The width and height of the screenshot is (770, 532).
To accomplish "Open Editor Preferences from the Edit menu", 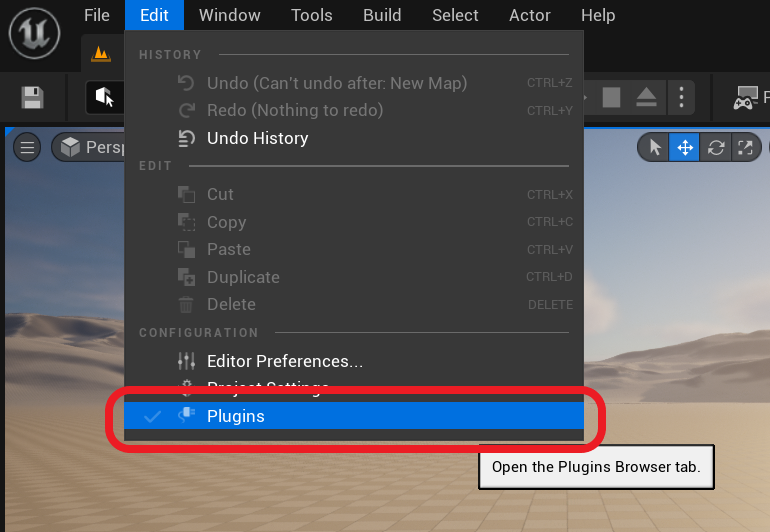I will coord(284,361).
